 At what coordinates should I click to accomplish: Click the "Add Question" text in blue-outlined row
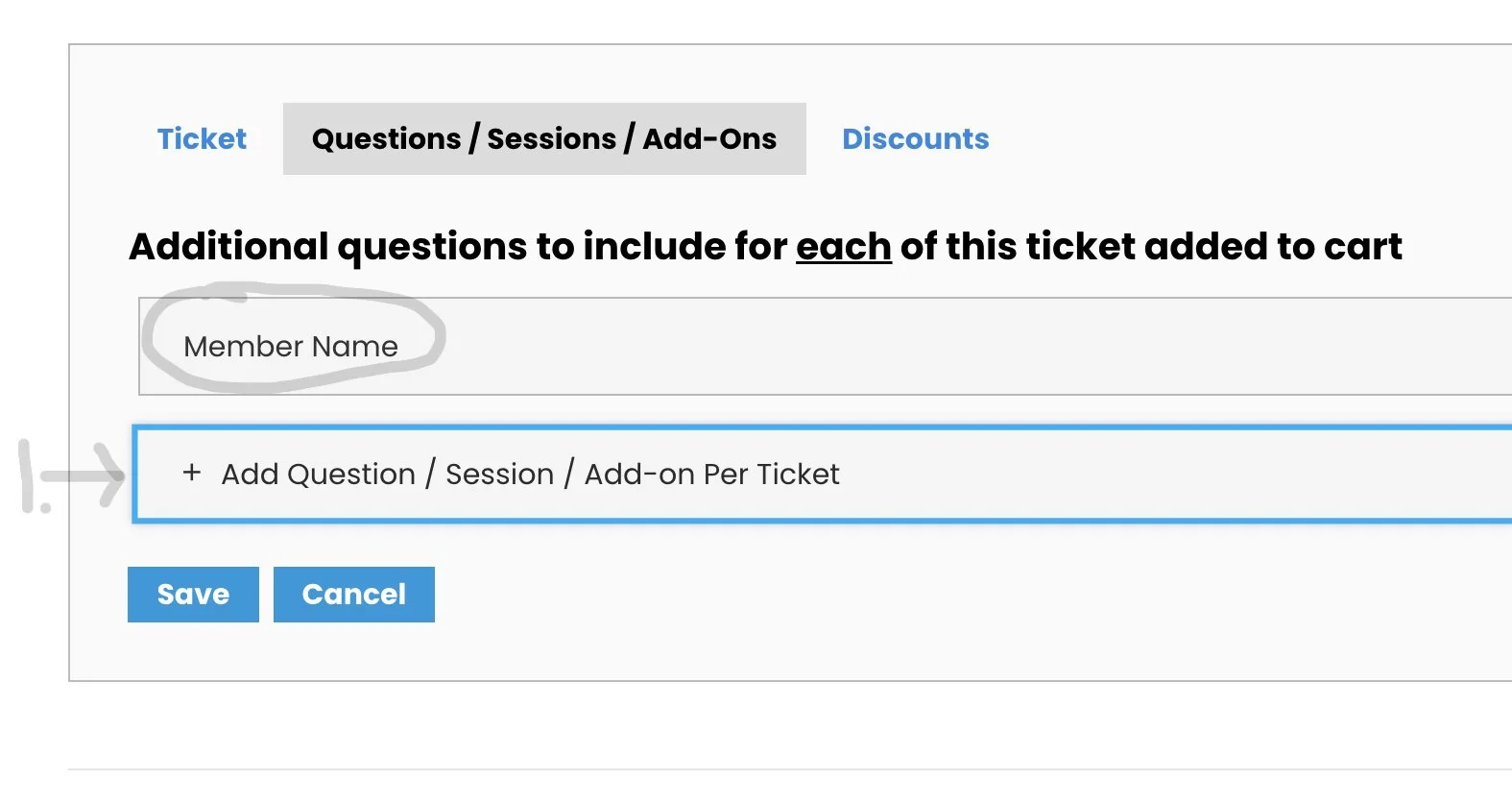318,475
